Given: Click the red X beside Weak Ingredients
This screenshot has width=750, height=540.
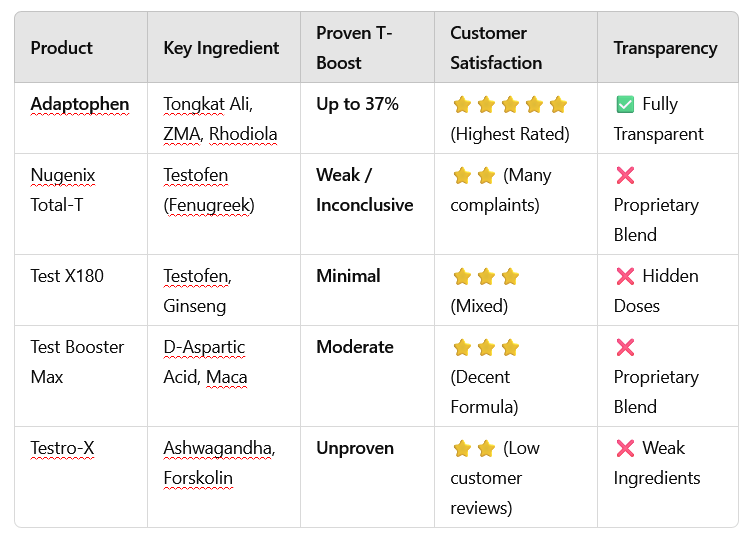Looking at the screenshot, I should coord(625,448).
